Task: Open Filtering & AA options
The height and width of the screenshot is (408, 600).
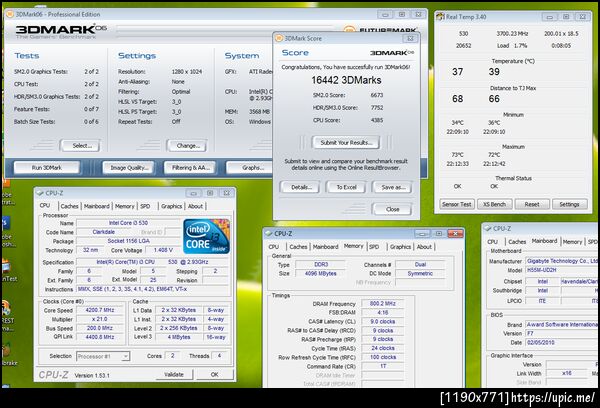Action: coord(190,168)
